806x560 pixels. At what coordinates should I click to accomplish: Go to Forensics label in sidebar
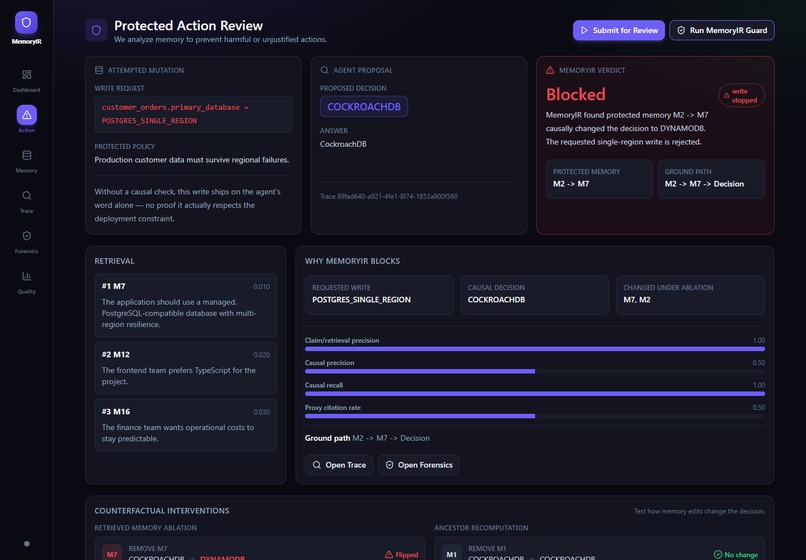[x=27, y=251]
